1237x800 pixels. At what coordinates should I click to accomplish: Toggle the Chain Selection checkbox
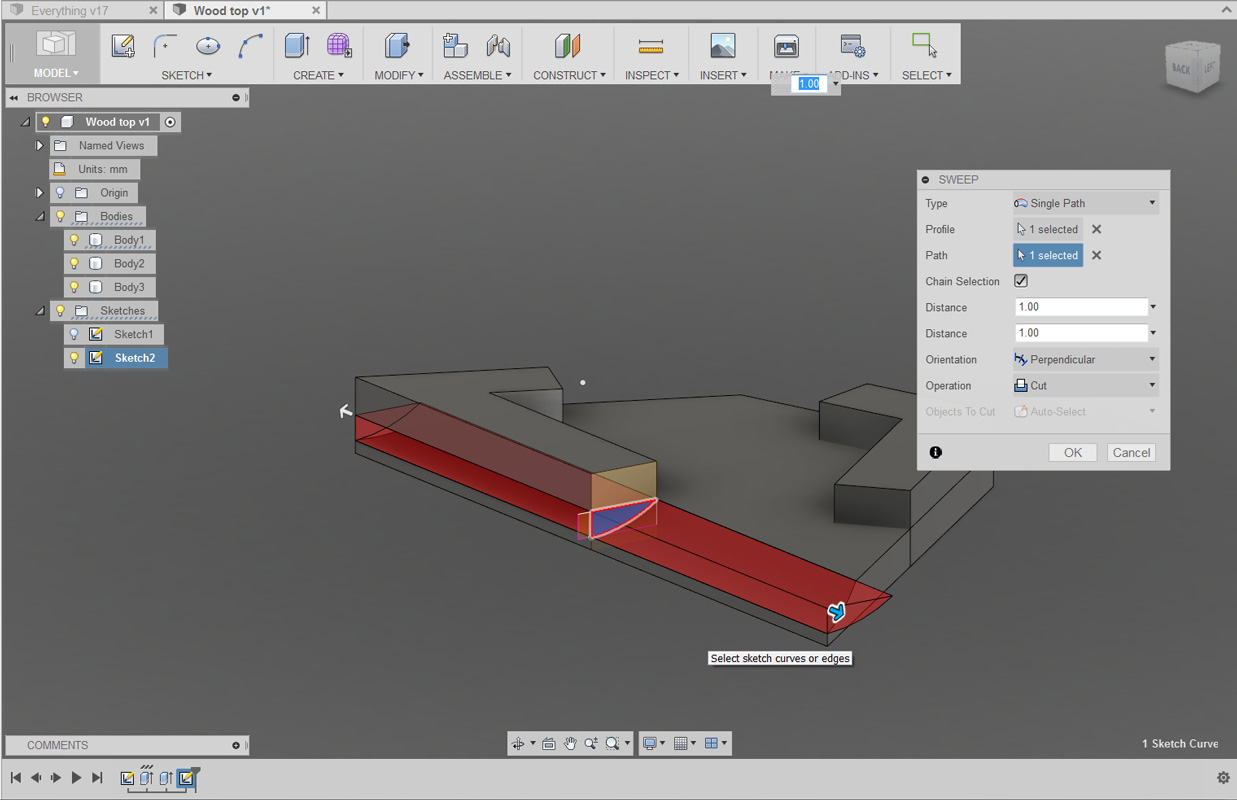pos(1021,281)
